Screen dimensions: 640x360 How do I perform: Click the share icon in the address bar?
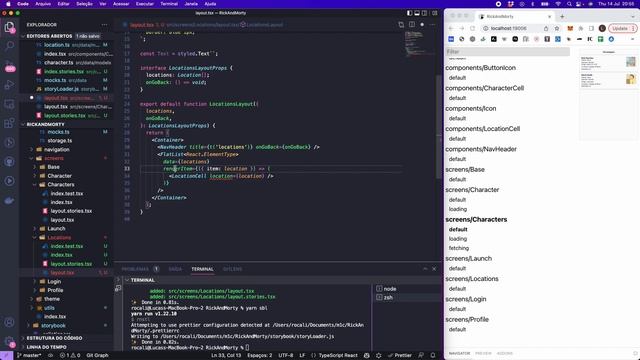coord(546,29)
